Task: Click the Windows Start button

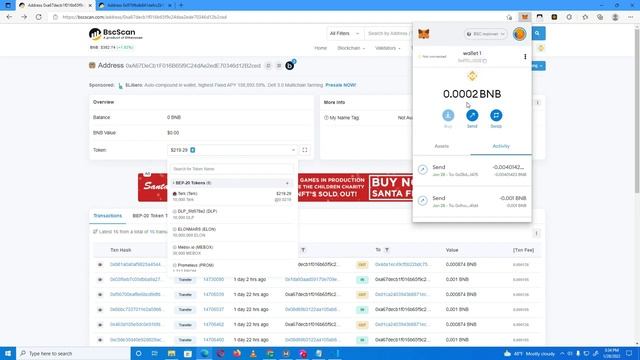Action: click(8, 353)
